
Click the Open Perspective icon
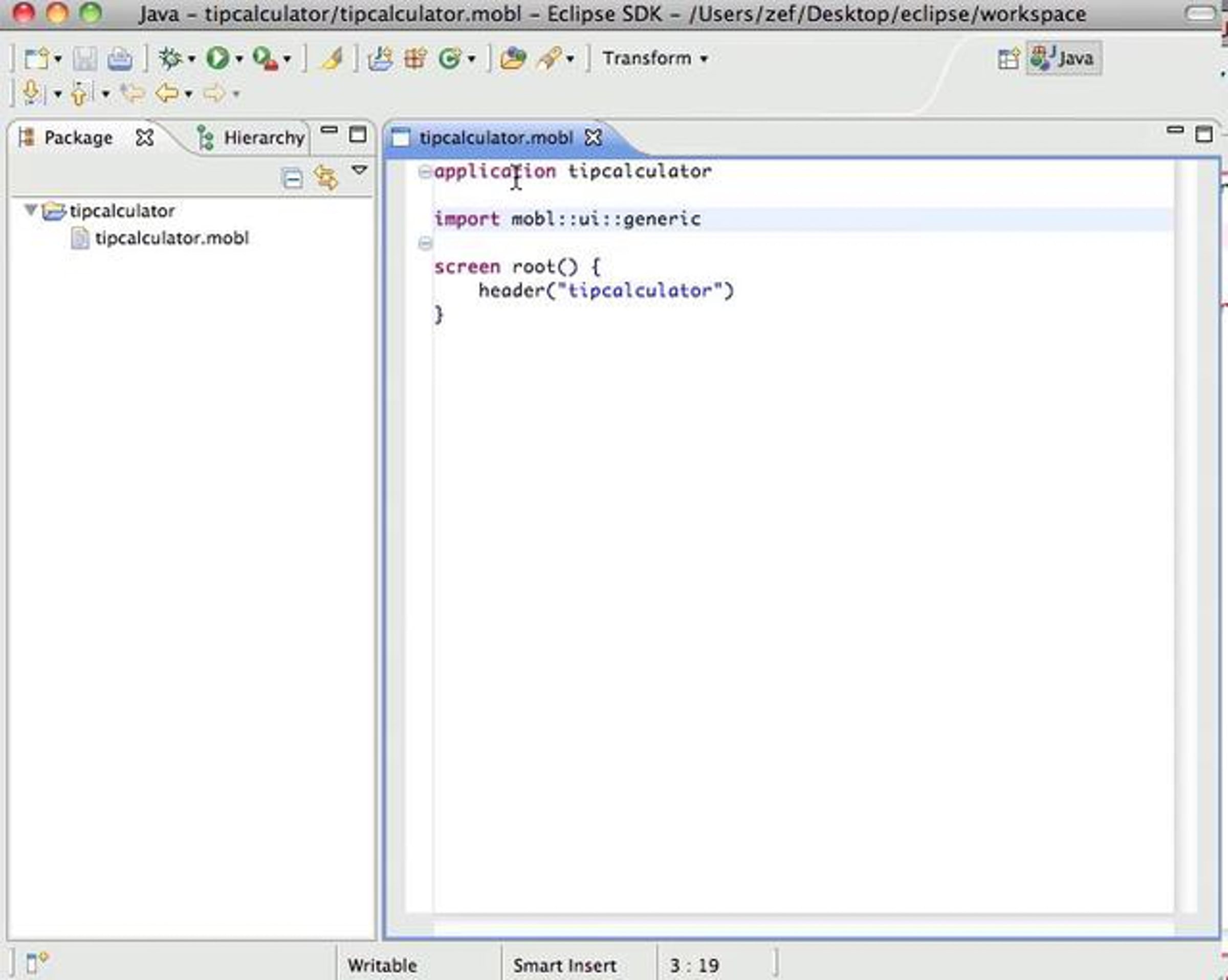pos(1008,59)
